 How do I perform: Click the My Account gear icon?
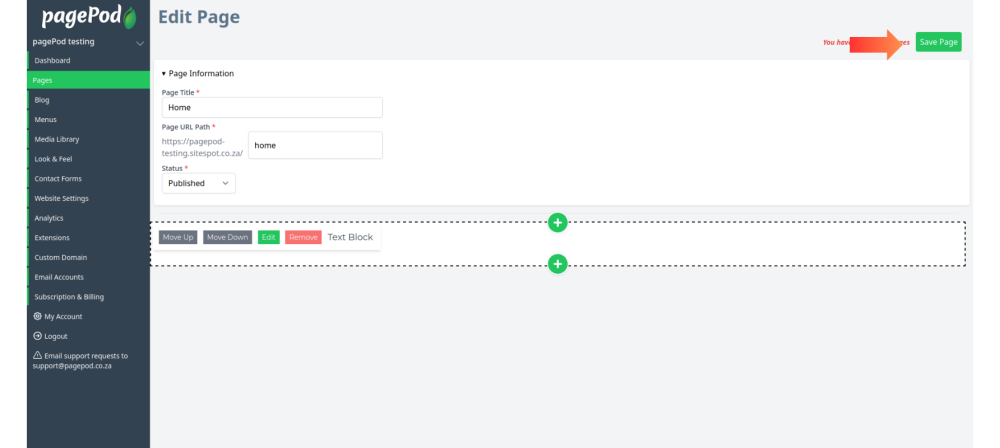[x=38, y=317]
